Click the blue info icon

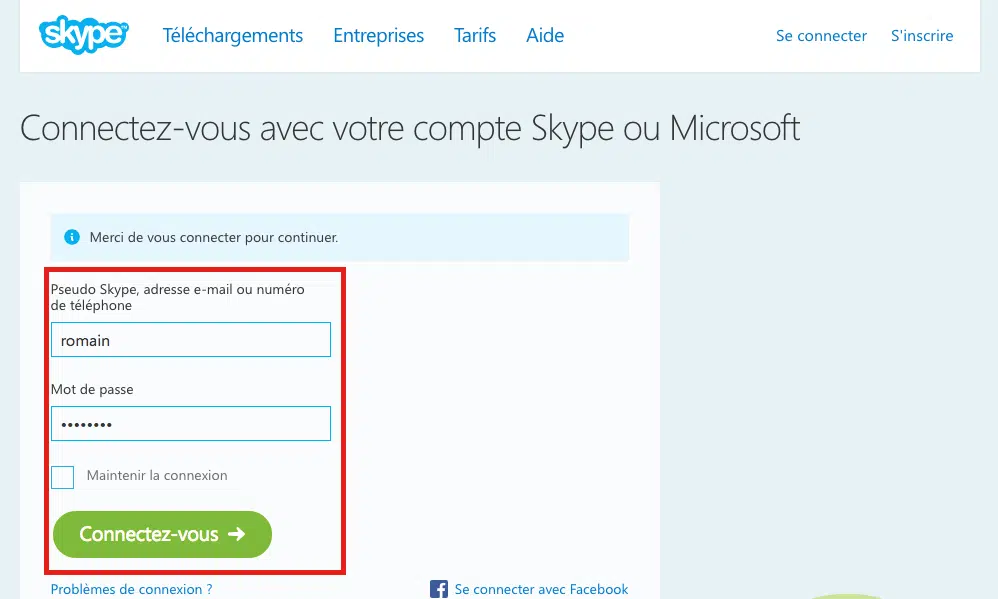(x=72, y=237)
